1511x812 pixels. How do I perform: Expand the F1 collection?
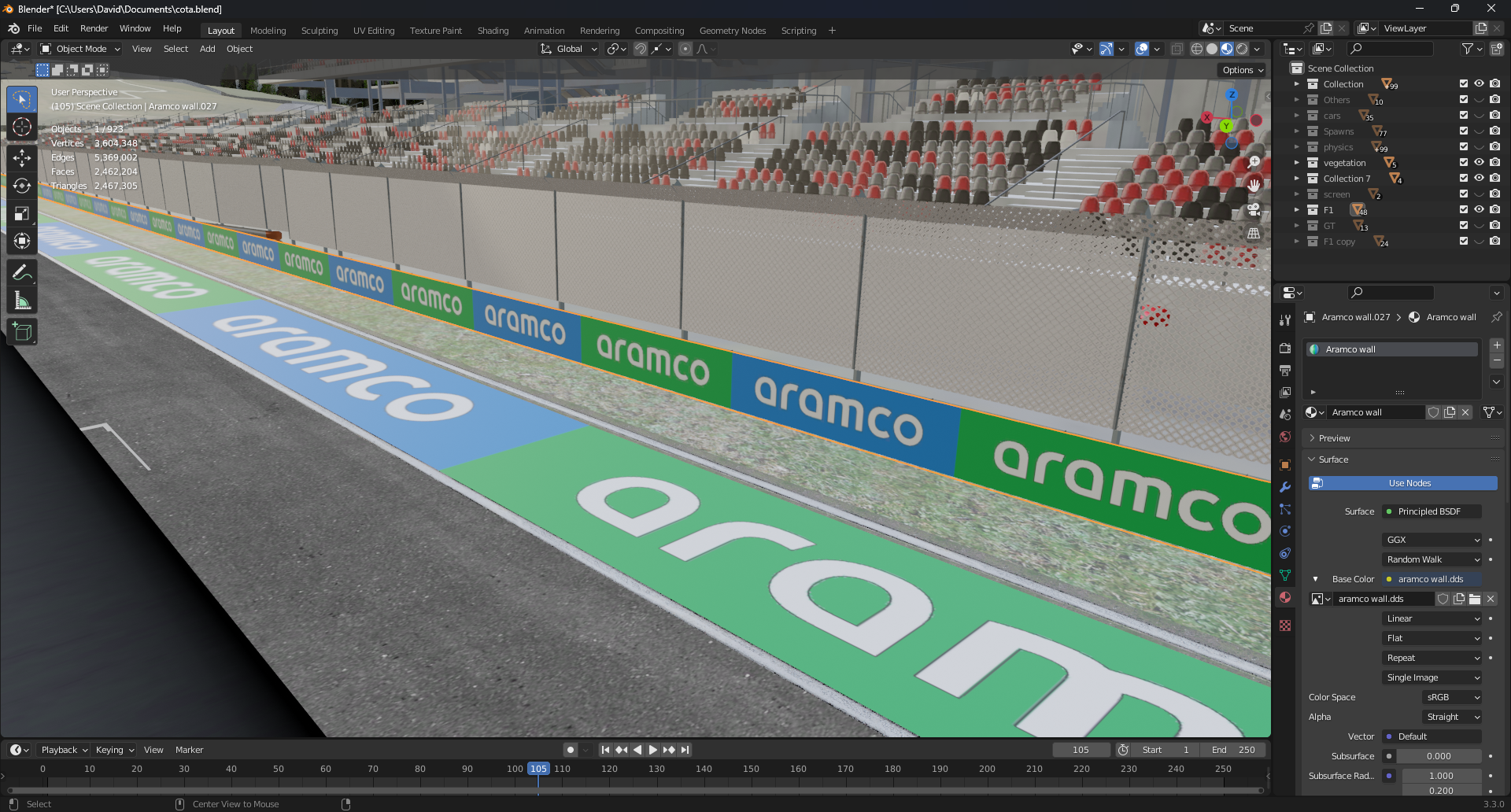point(1297,210)
